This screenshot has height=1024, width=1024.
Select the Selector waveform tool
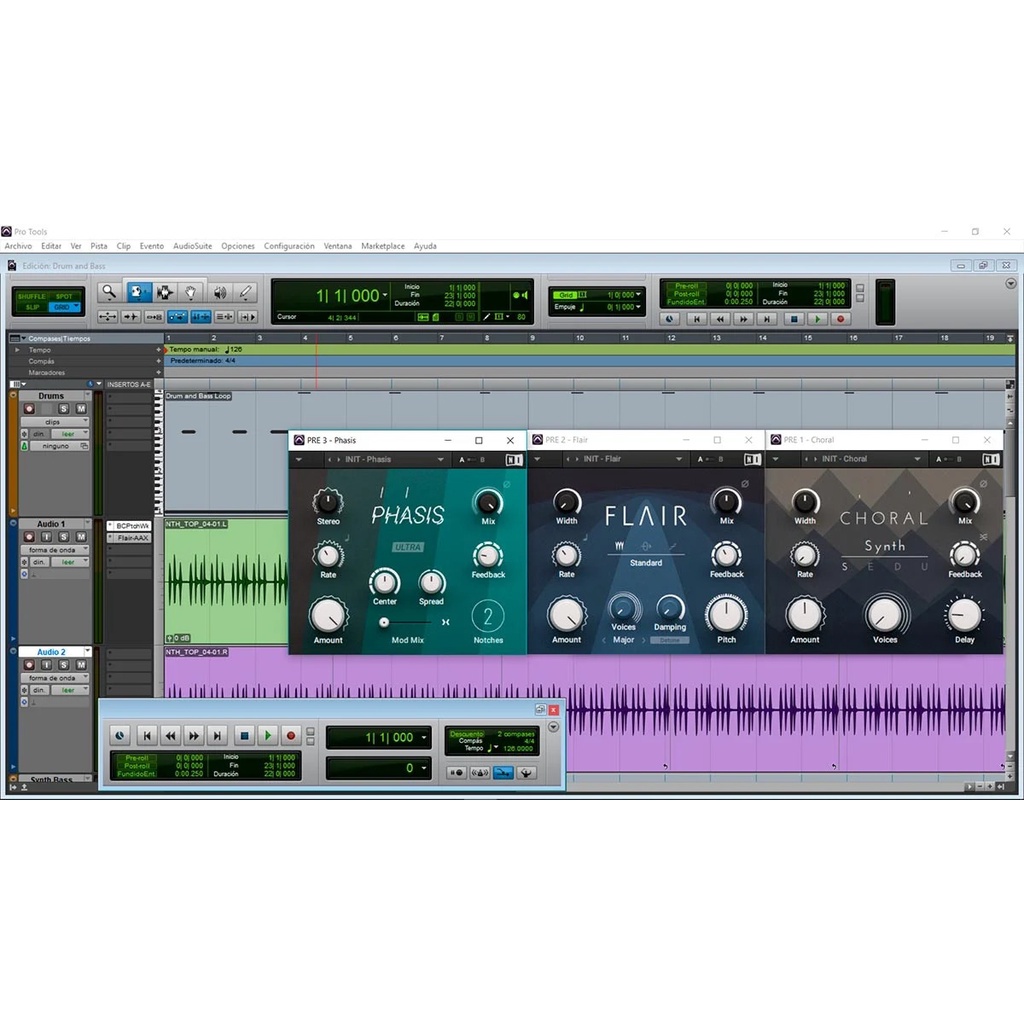click(164, 292)
